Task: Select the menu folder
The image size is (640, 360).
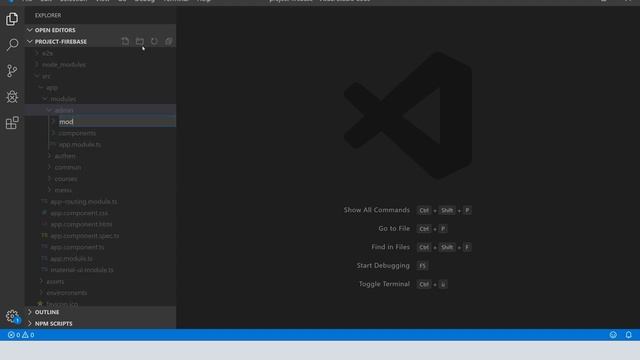Action: click(63, 190)
